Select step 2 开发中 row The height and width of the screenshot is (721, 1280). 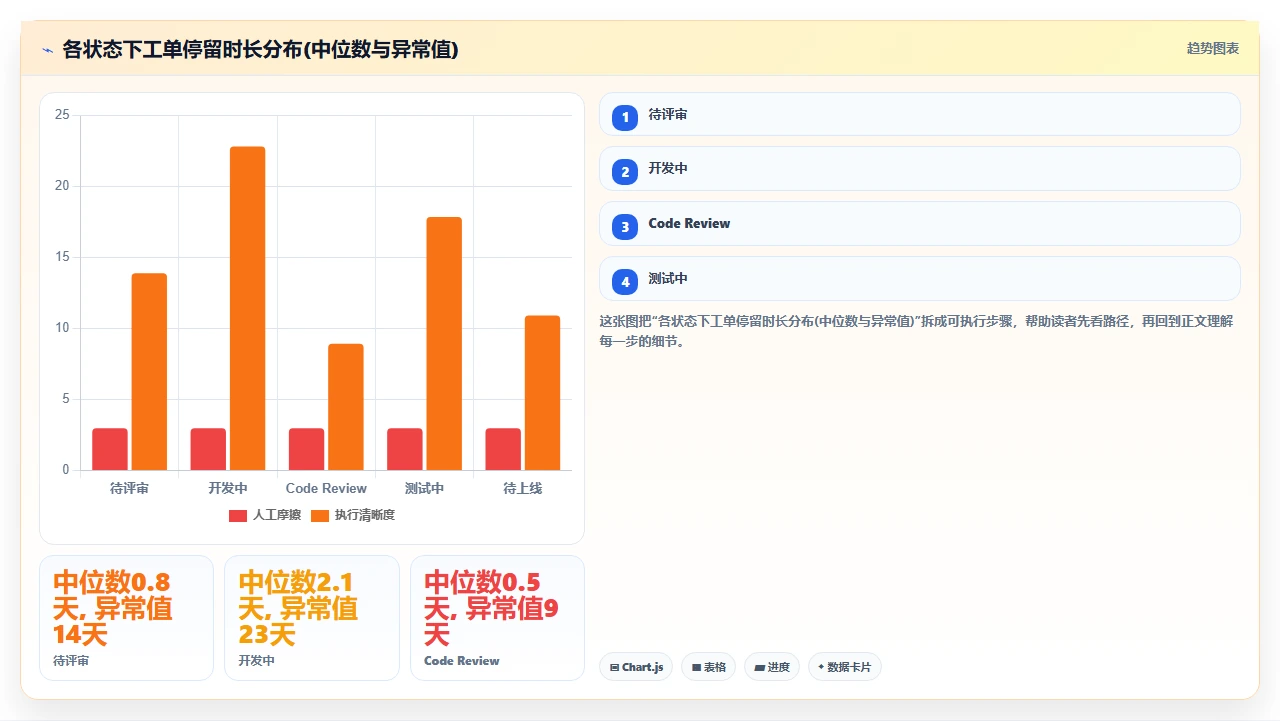point(920,169)
